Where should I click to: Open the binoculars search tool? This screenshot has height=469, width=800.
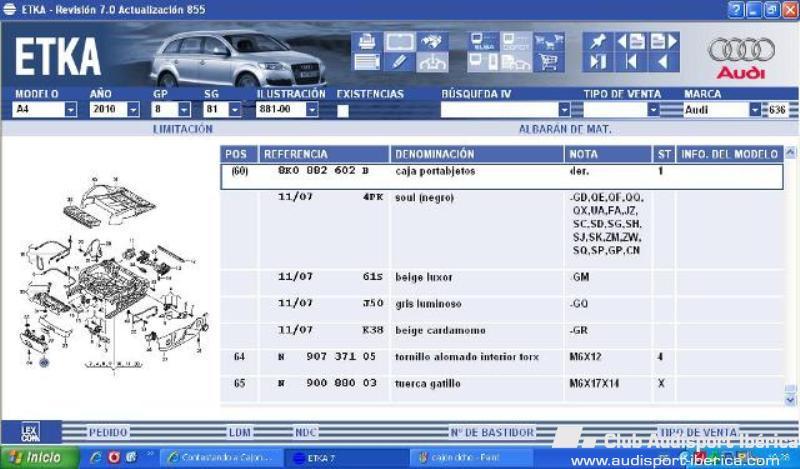(432, 42)
